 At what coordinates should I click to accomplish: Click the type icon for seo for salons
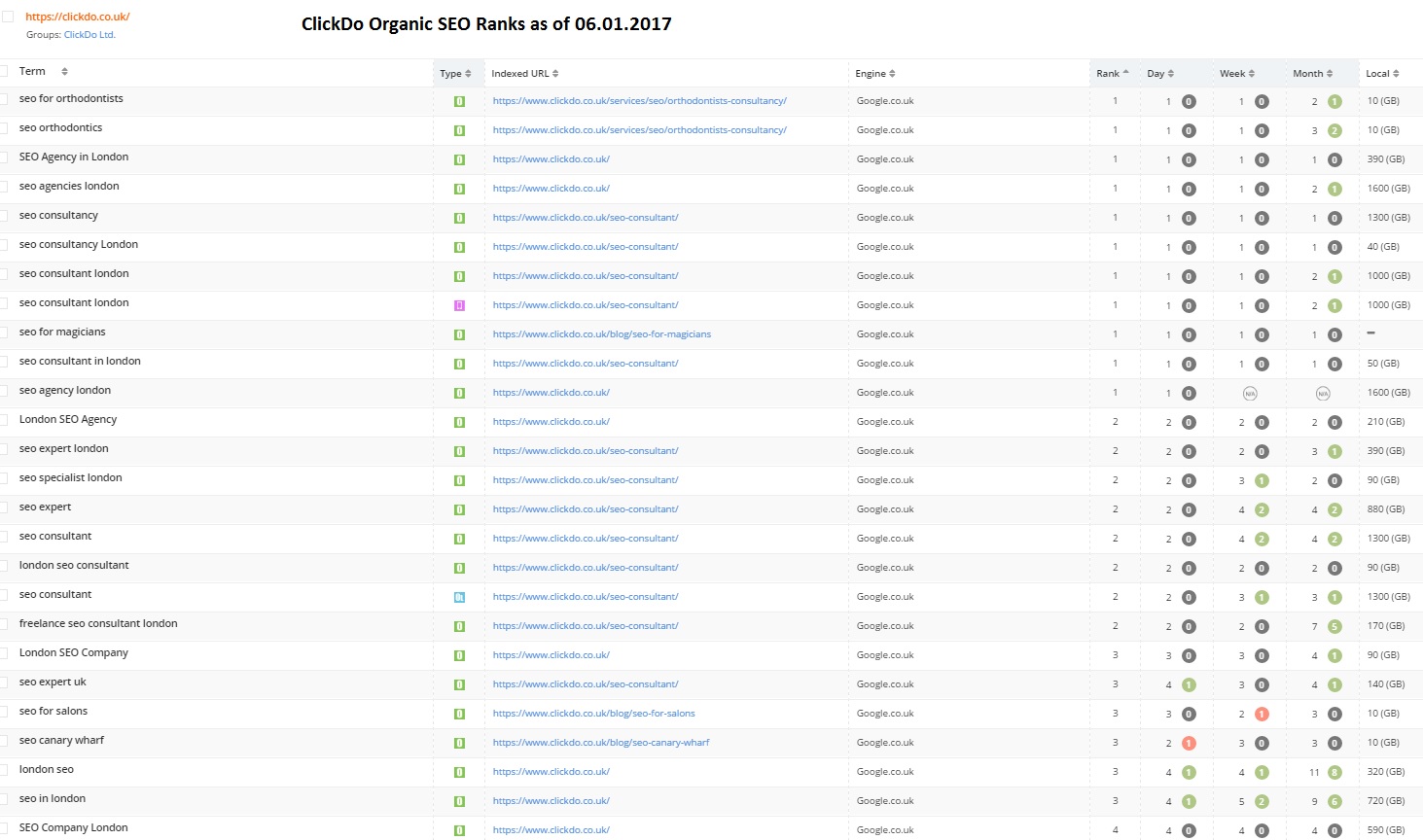pos(459,714)
